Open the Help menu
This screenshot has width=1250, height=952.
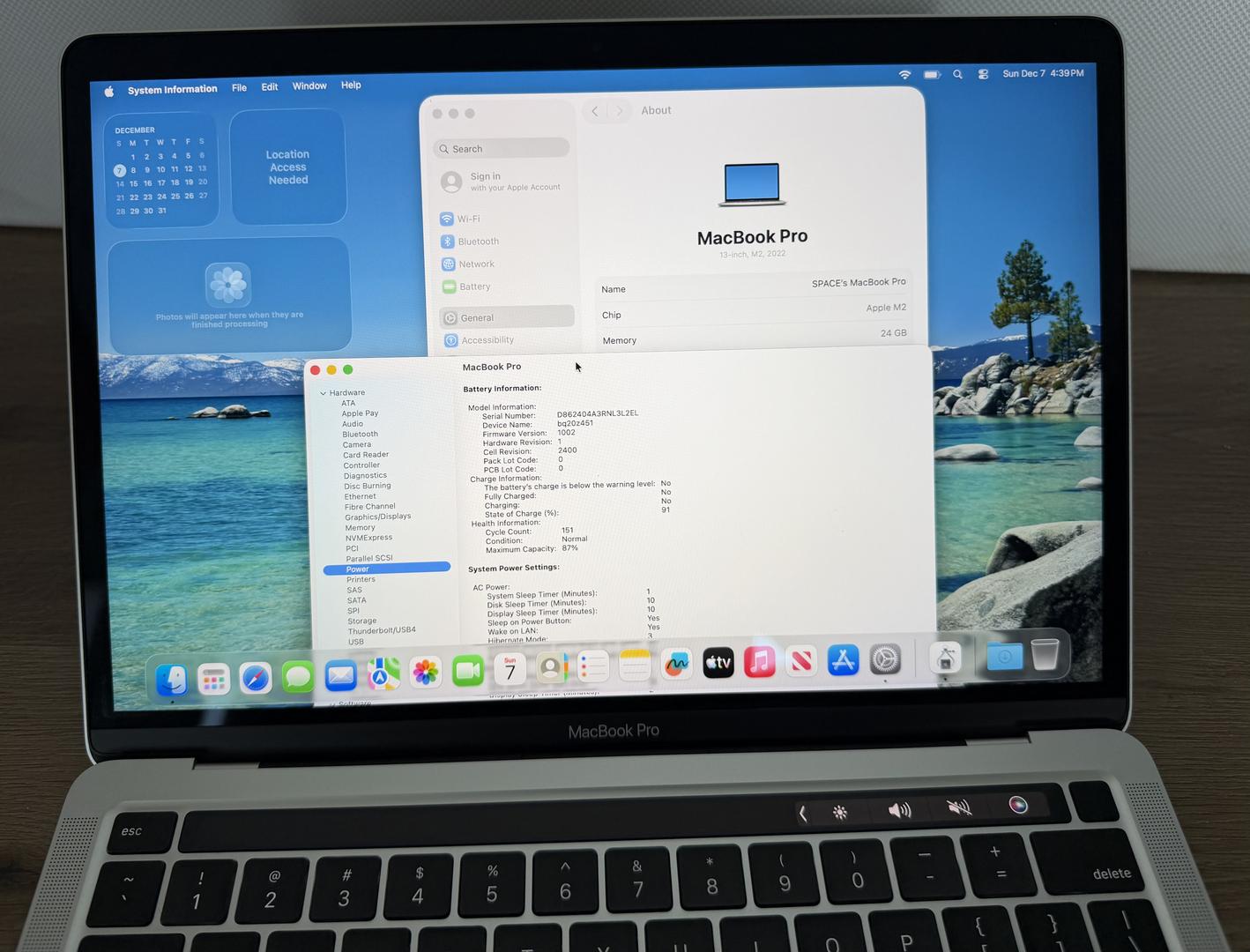click(x=351, y=86)
